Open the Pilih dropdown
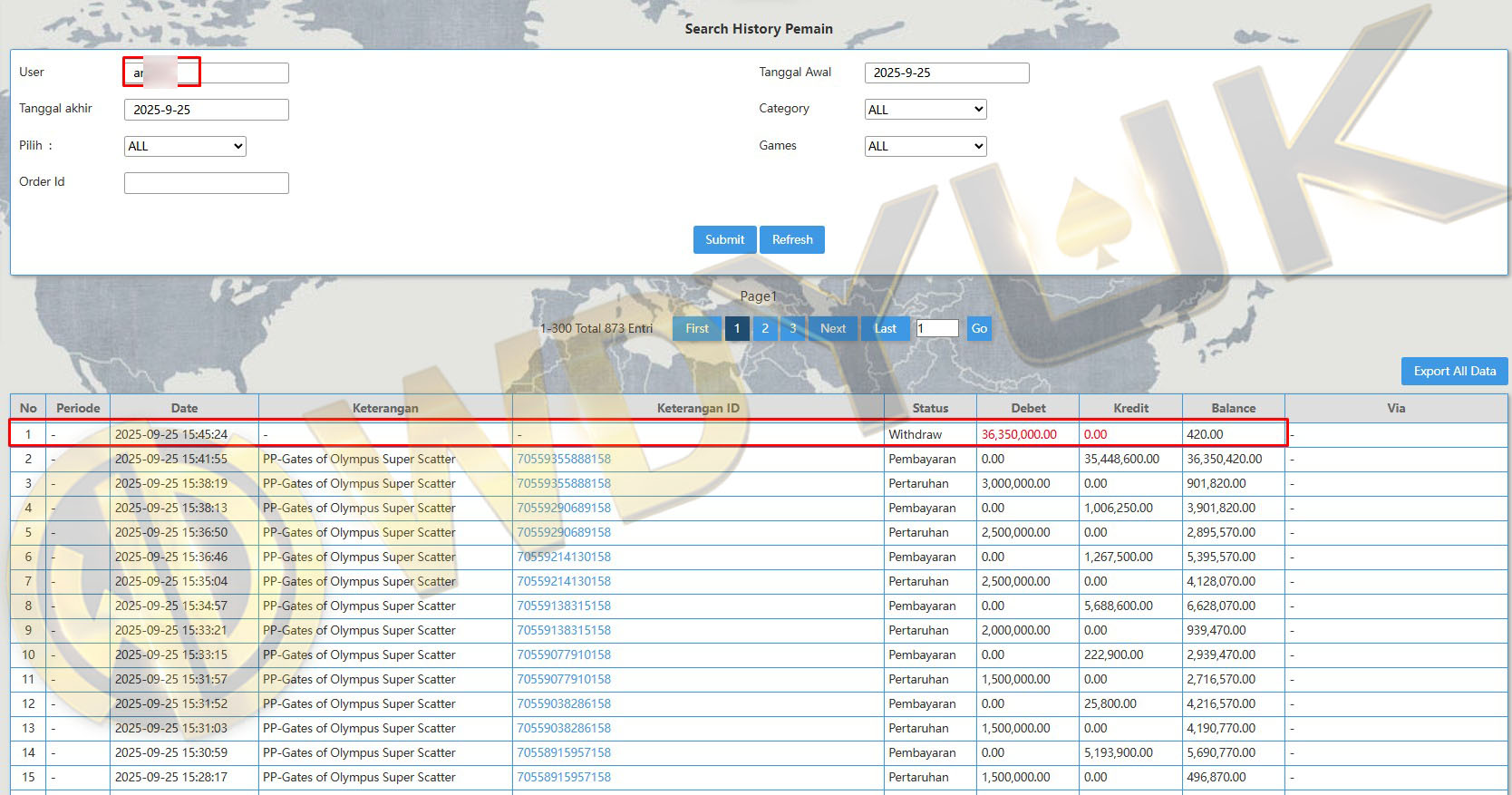The width and height of the screenshot is (1512, 795). pyautogui.click(x=185, y=146)
